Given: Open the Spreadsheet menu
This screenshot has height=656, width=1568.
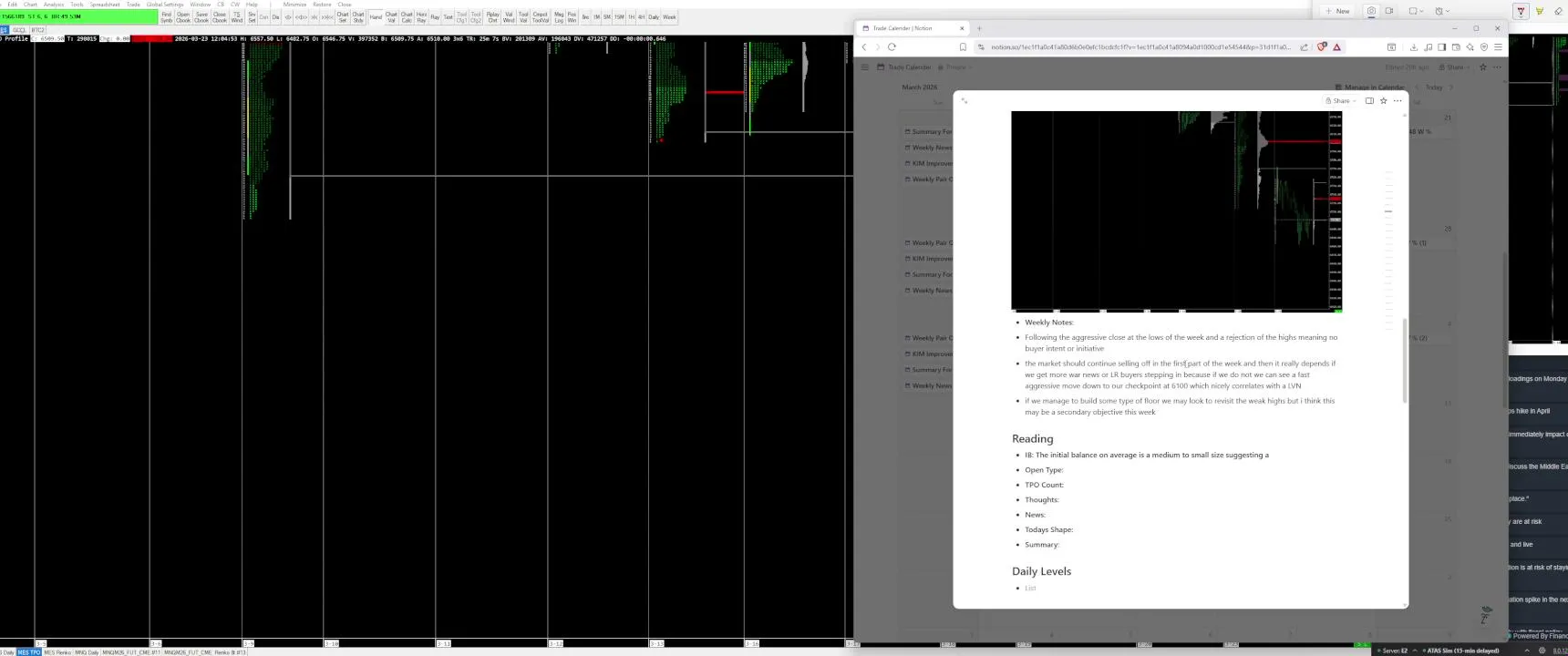Looking at the screenshot, I should click(x=104, y=4).
